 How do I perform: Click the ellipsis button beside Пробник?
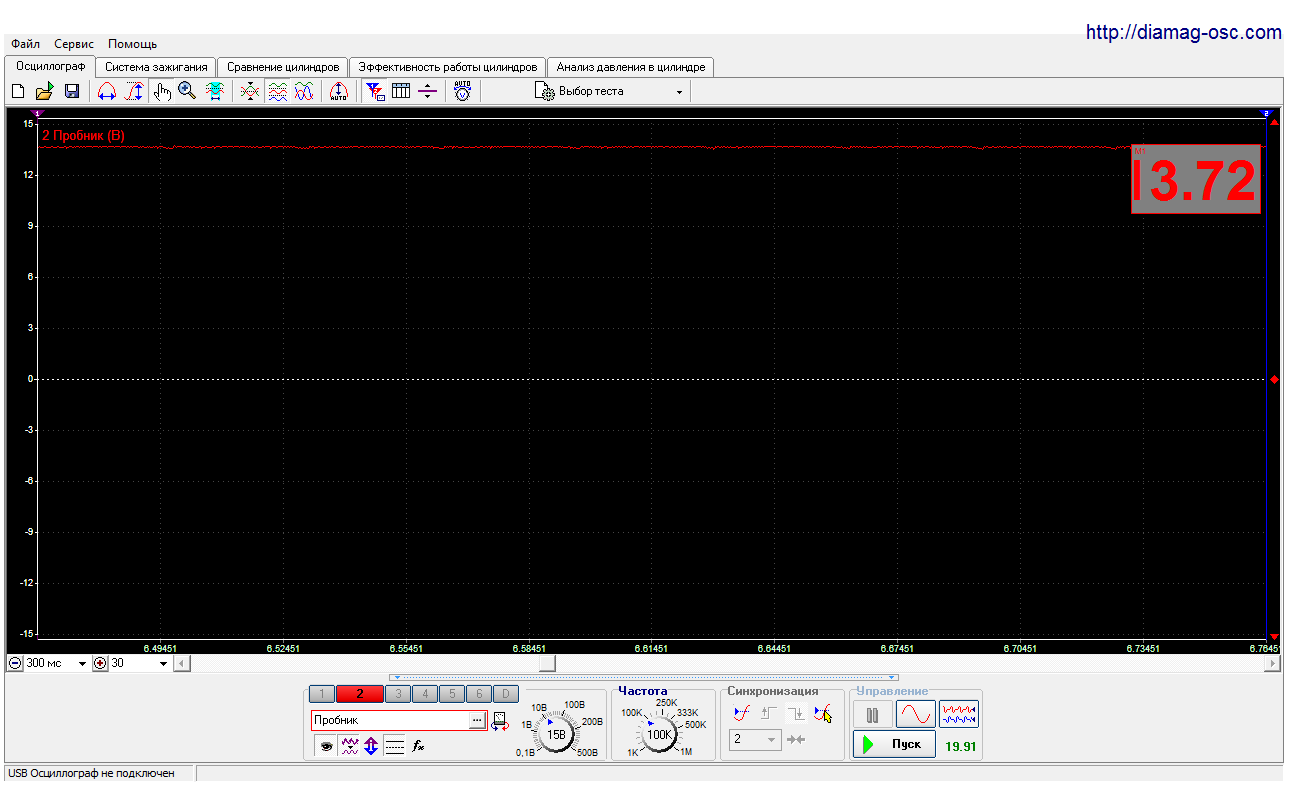(x=477, y=720)
